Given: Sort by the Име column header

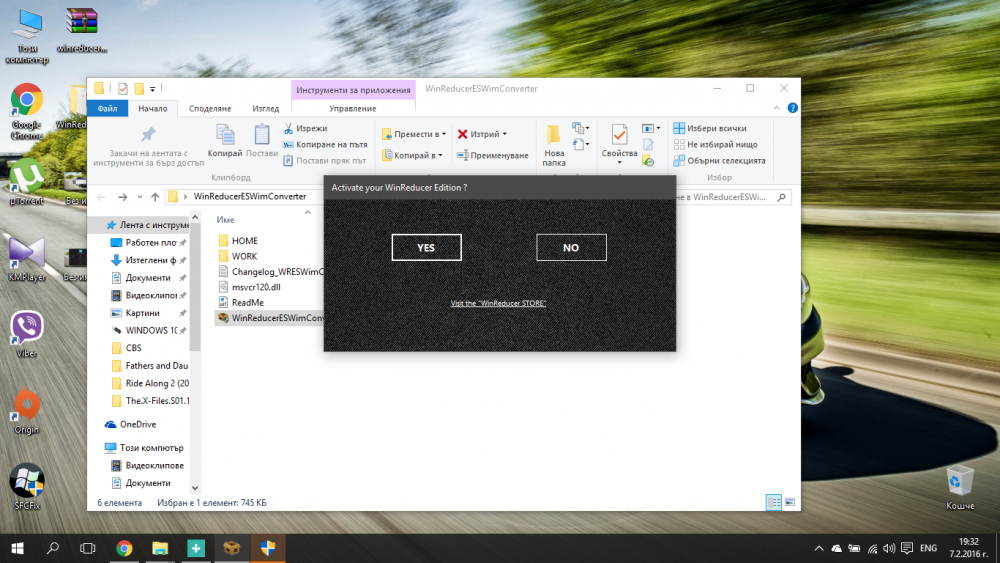Looking at the screenshot, I should point(225,219).
